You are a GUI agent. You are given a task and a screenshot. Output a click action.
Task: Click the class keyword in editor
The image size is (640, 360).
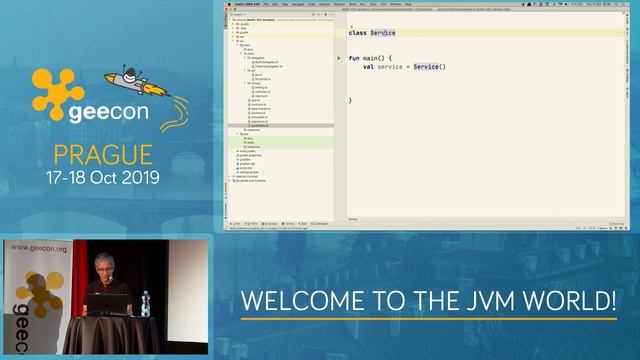coord(358,33)
